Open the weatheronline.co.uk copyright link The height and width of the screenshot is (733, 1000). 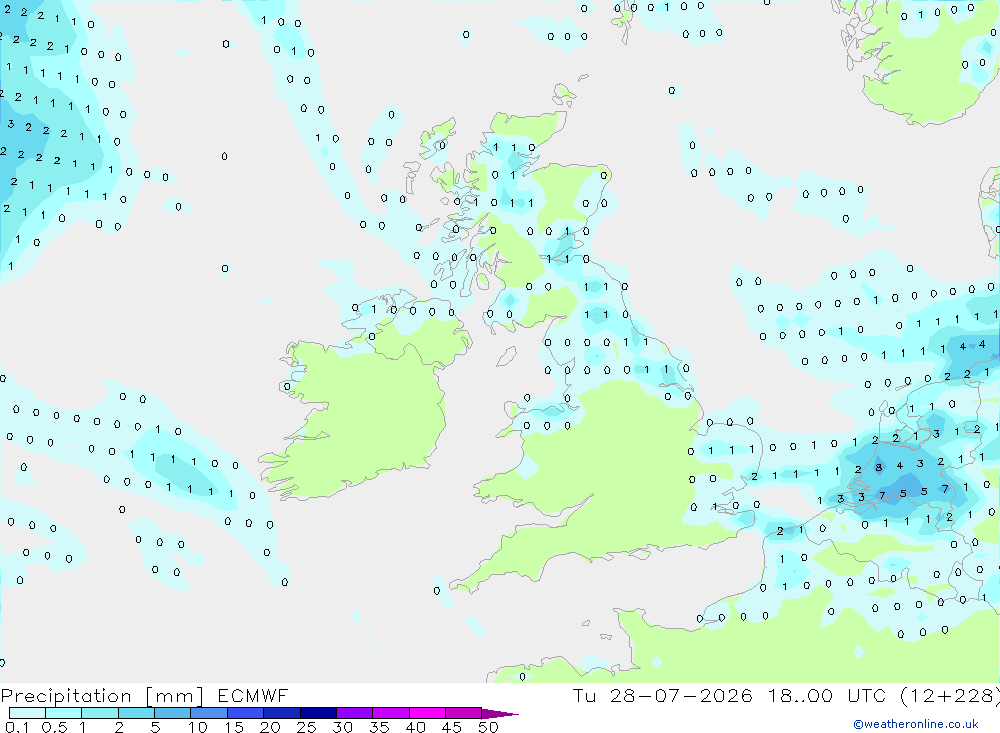916,724
